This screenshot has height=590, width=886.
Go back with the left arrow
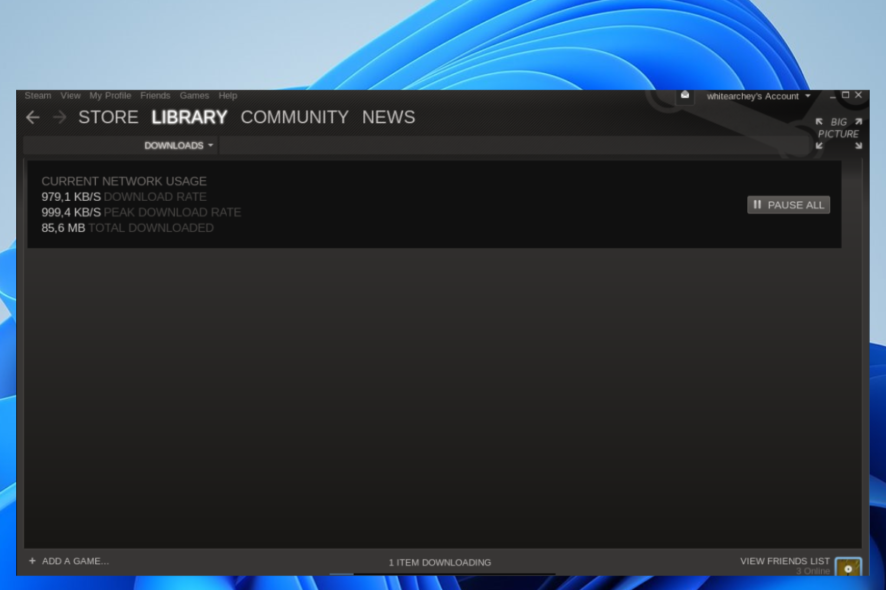pyautogui.click(x=33, y=118)
